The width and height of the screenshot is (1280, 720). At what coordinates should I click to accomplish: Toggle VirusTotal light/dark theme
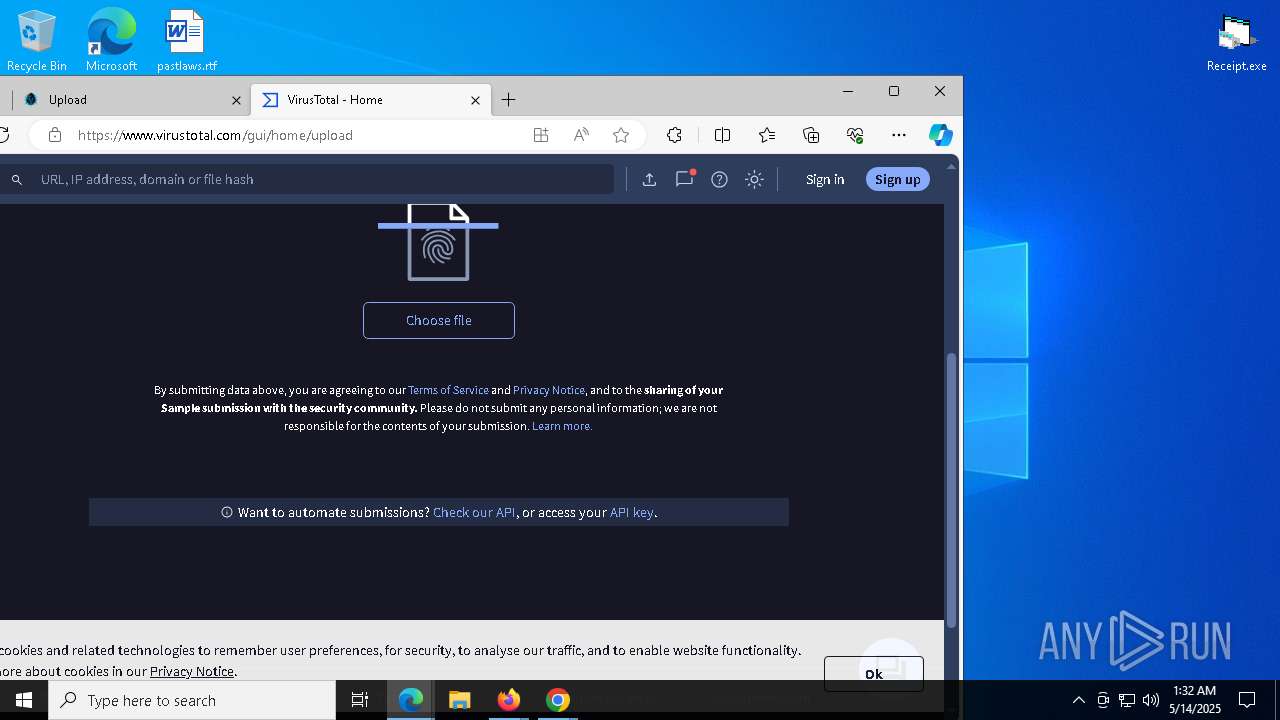point(755,179)
